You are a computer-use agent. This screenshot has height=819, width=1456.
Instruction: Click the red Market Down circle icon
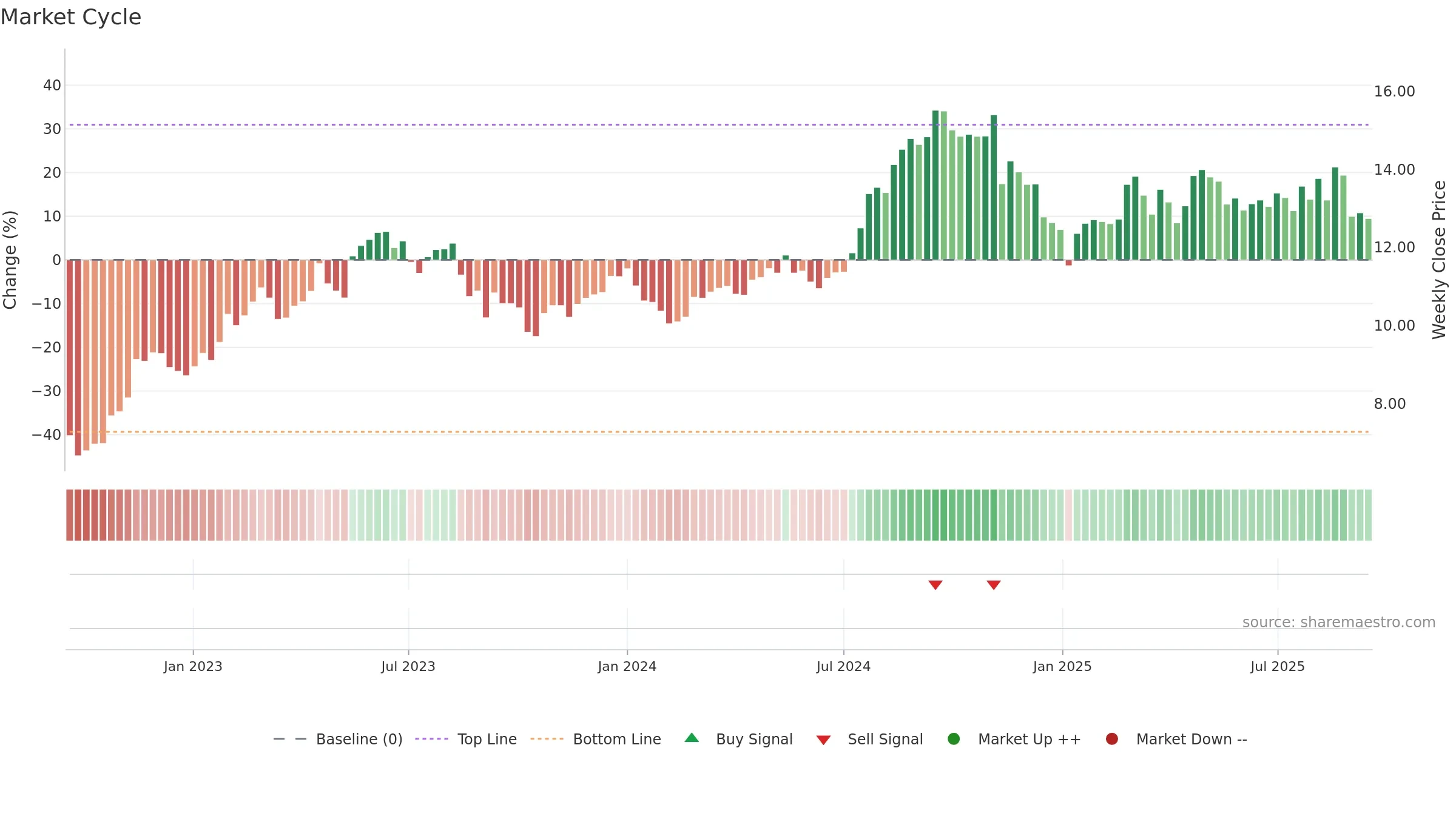(1112, 739)
